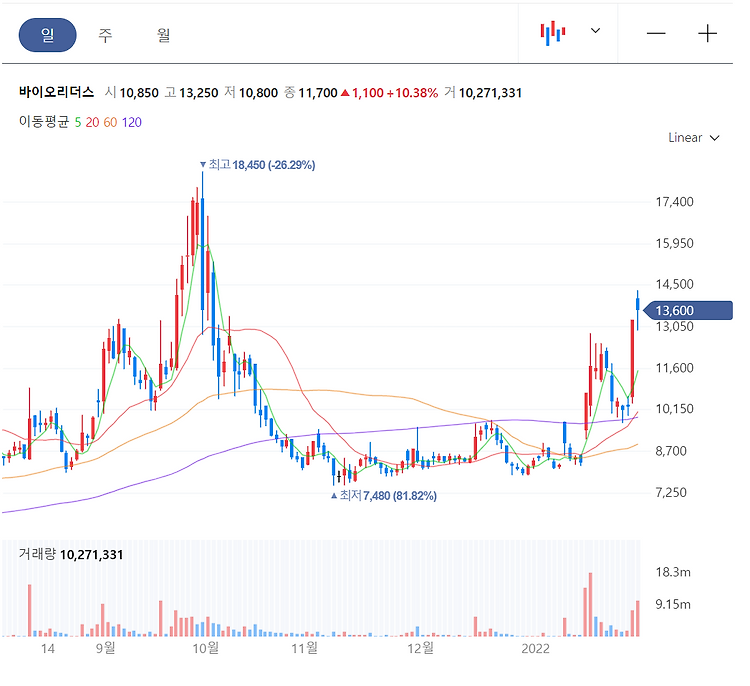
Task: Click the tallest volume bar in January
Action: tap(590, 605)
